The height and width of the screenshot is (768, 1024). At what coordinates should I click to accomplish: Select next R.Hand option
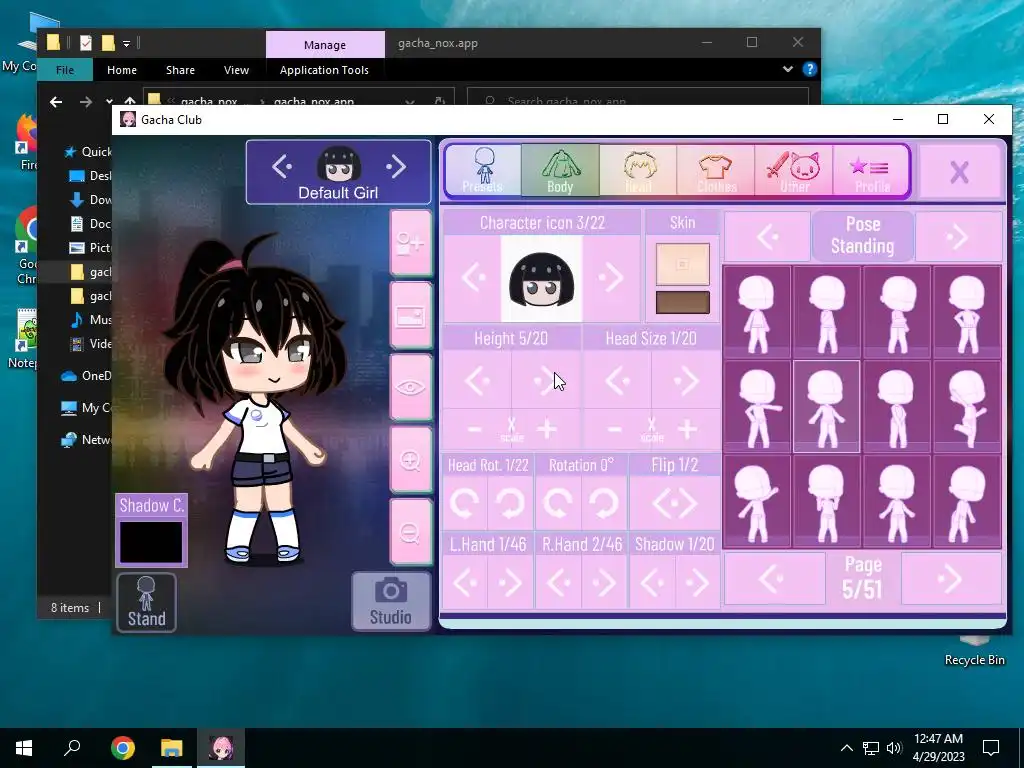[x=603, y=582]
